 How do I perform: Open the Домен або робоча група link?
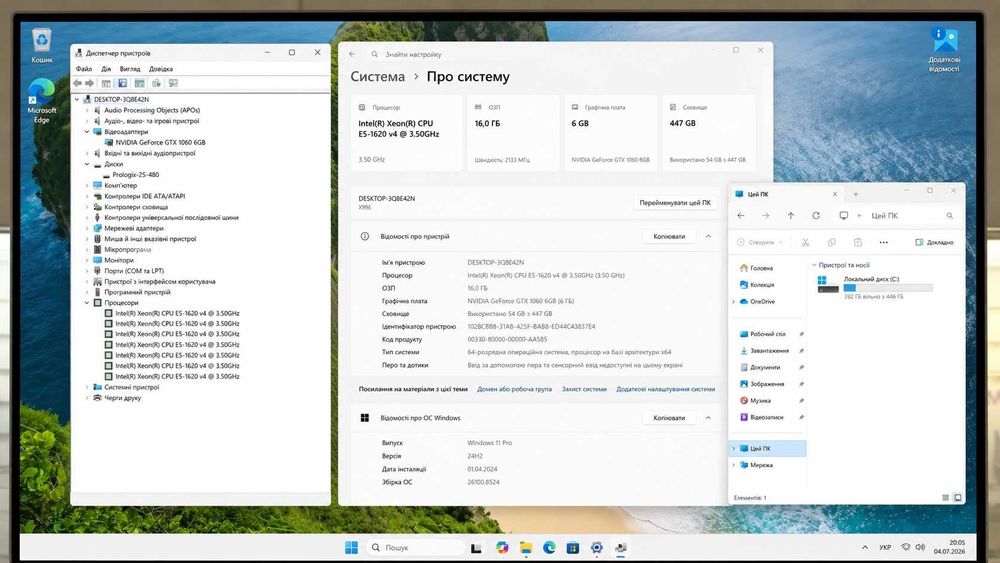pyautogui.click(x=514, y=389)
